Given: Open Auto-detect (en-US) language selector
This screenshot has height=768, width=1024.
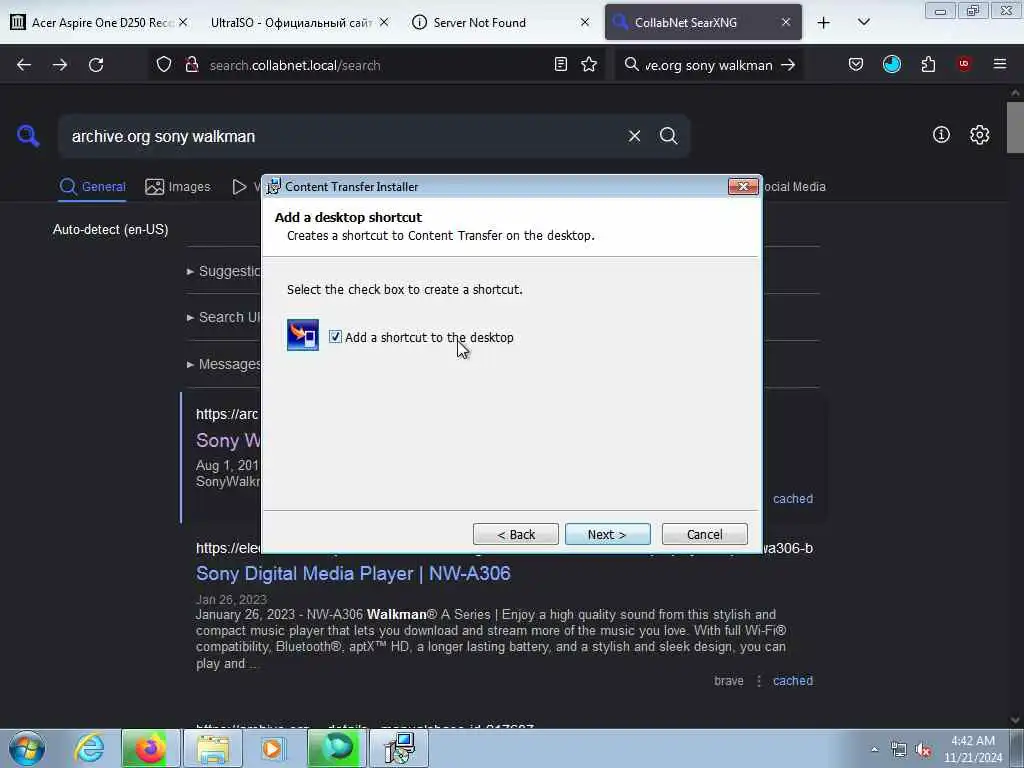Looking at the screenshot, I should click(x=110, y=229).
